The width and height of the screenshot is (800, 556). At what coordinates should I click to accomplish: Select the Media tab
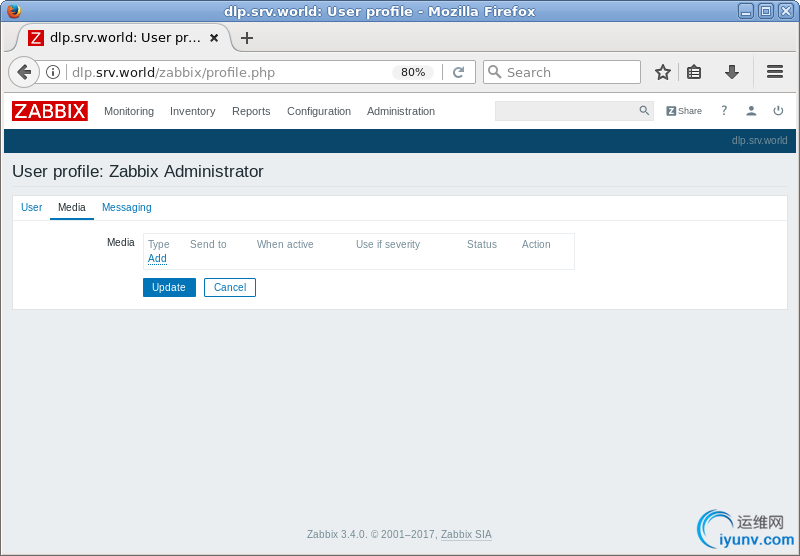click(x=71, y=207)
